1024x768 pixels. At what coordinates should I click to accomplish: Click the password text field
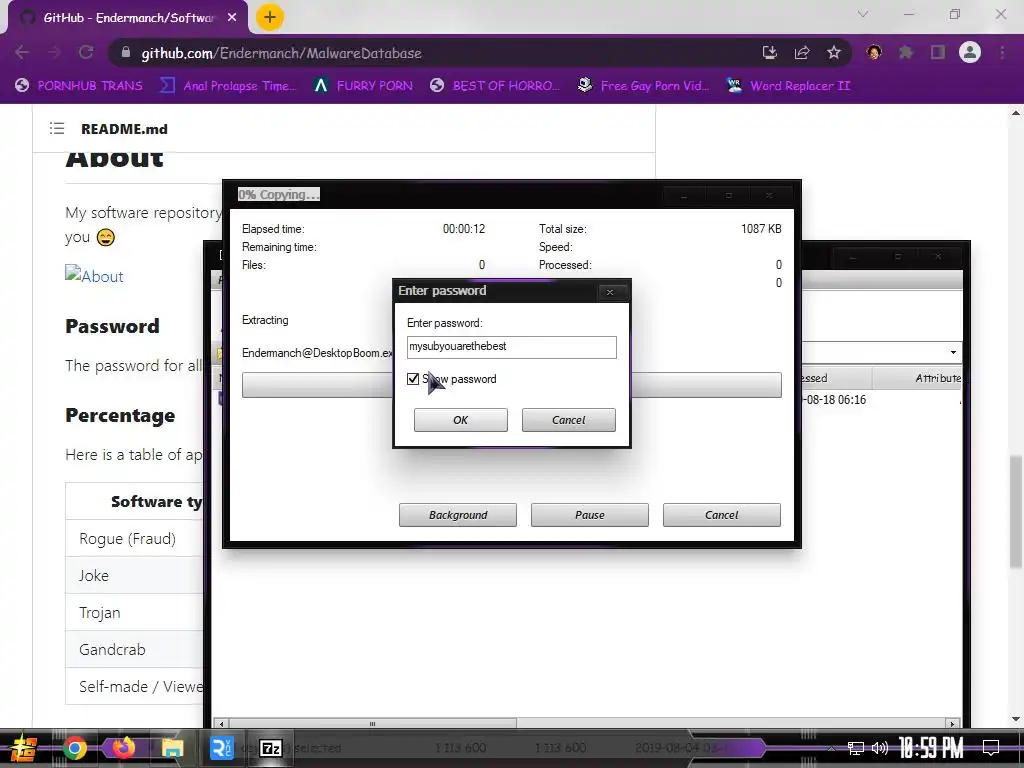[x=511, y=347]
